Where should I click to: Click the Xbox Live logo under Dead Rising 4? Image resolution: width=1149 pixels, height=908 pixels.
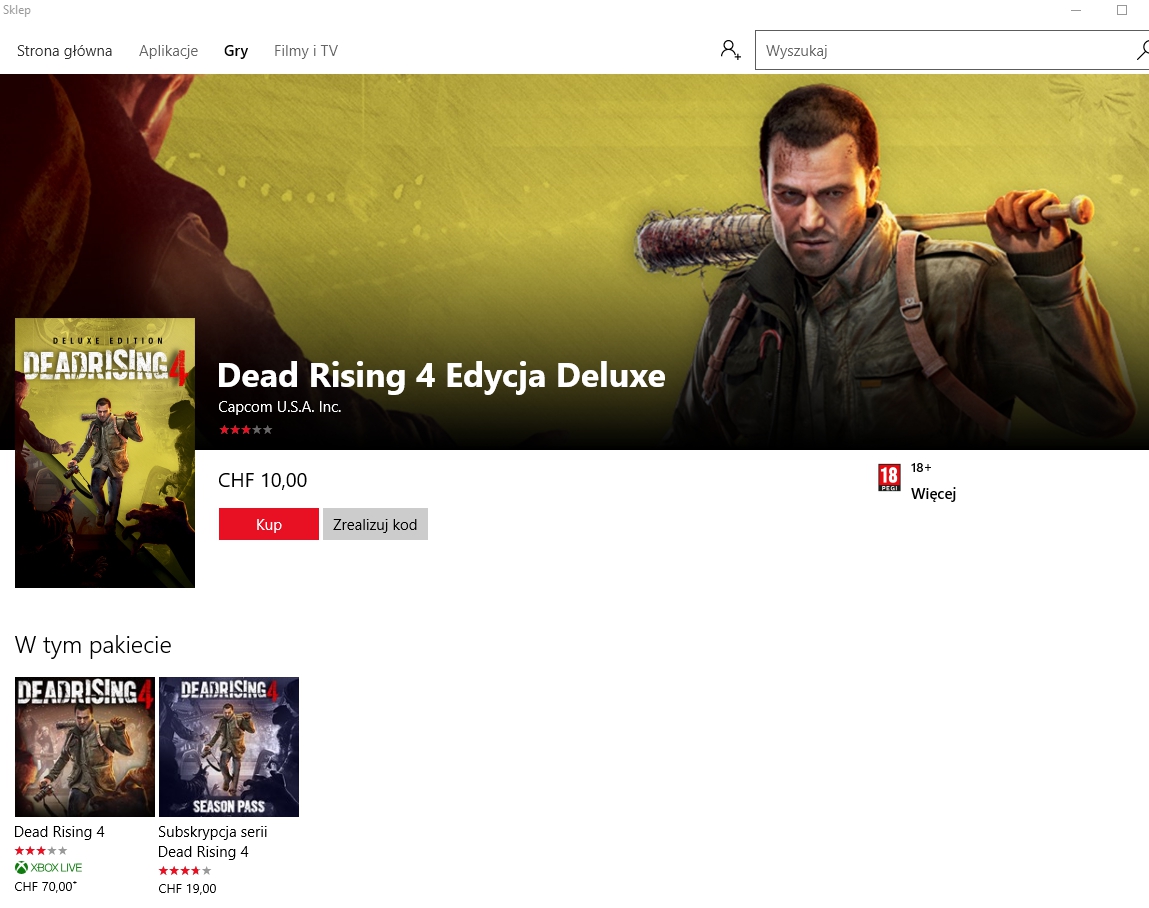(x=48, y=868)
